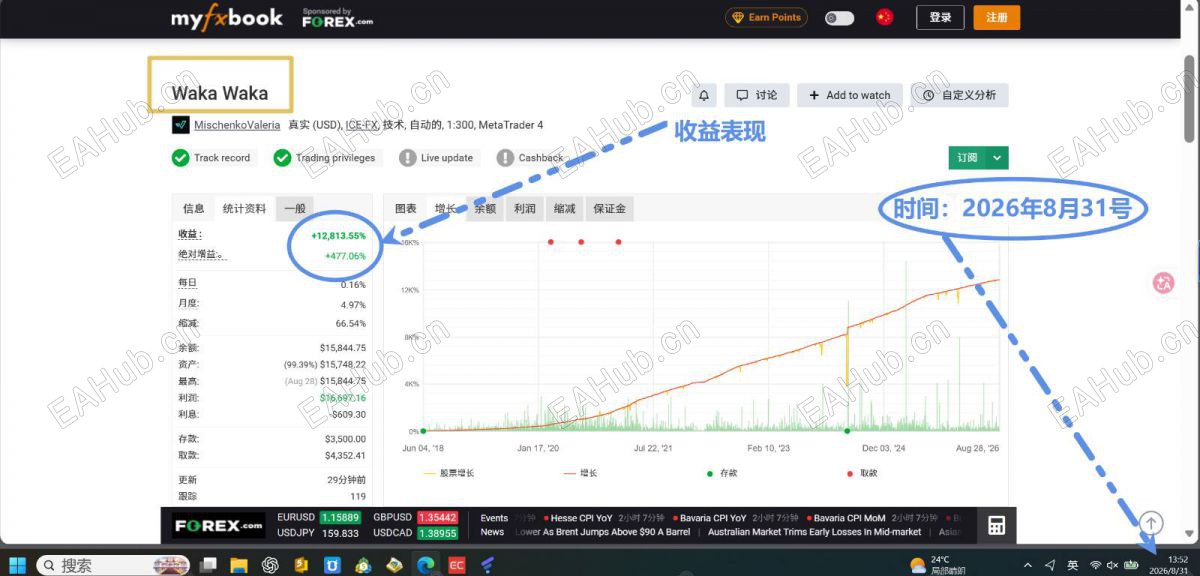Toggle the dark mode switch in header

pos(839,18)
